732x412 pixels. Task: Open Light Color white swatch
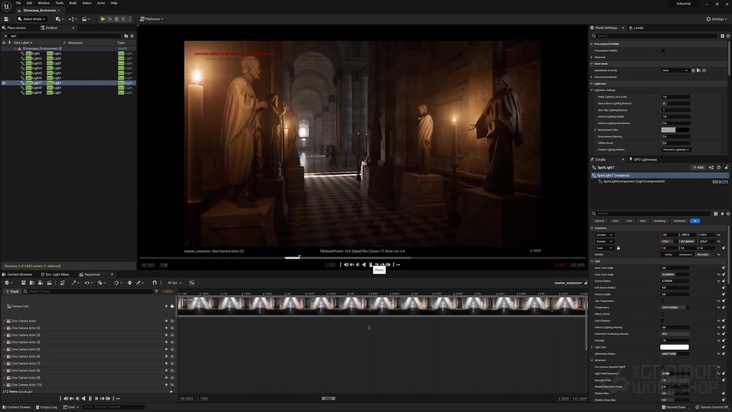click(x=675, y=347)
